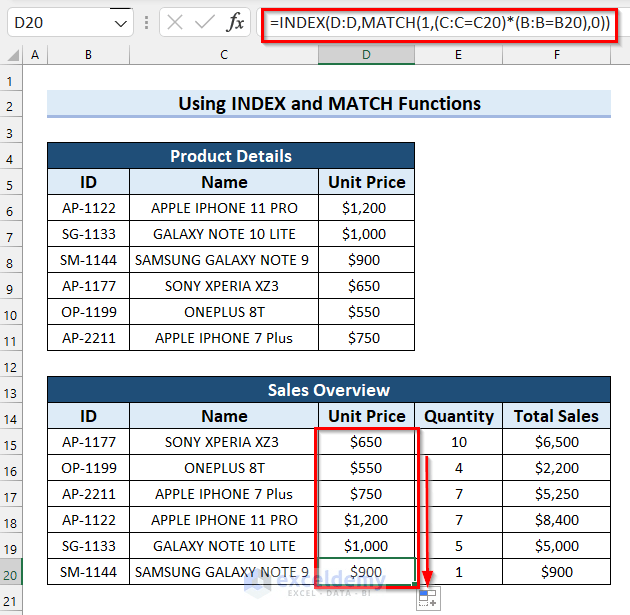The image size is (630, 615).
Task: Select Quantity cell 4 in row 16
Action: point(458,468)
